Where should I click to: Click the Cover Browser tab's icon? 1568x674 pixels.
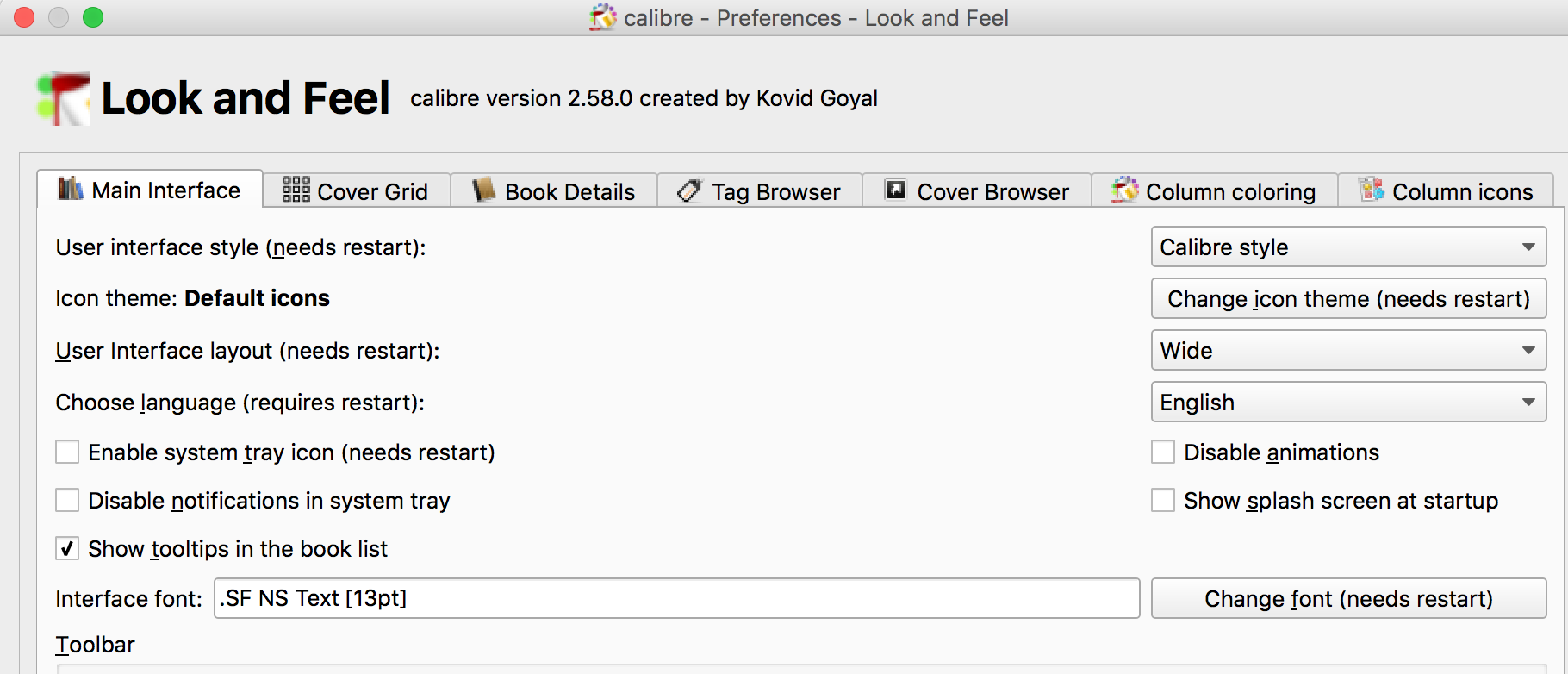896,190
